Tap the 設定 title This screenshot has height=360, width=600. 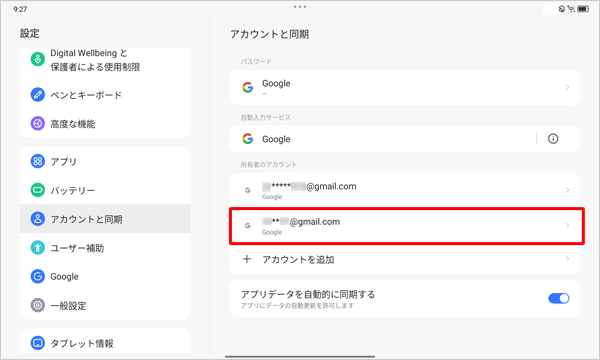(x=29, y=33)
